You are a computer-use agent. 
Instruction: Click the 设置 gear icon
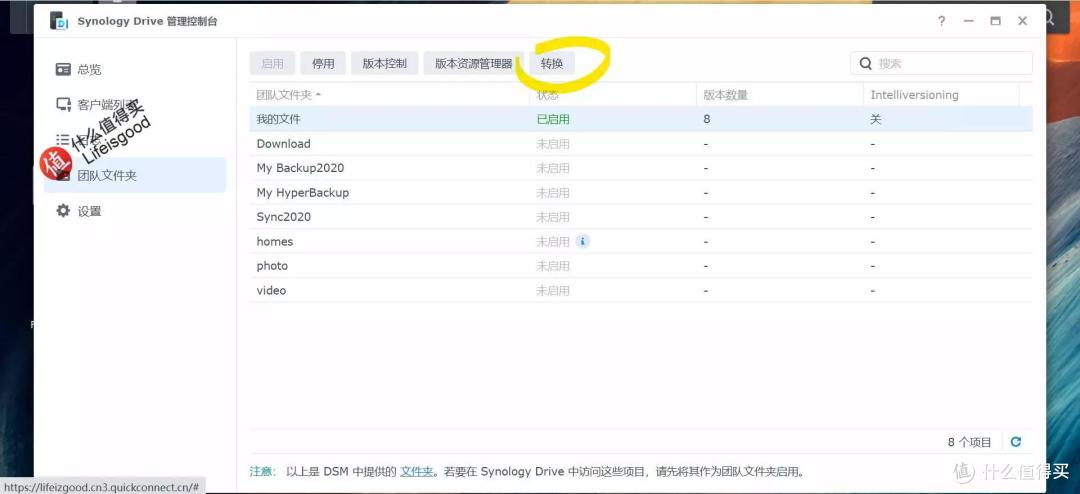pos(63,211)
